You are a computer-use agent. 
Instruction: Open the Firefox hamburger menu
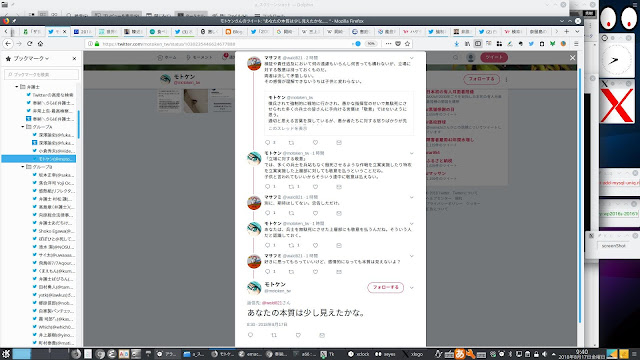click(x=576, y=44)
